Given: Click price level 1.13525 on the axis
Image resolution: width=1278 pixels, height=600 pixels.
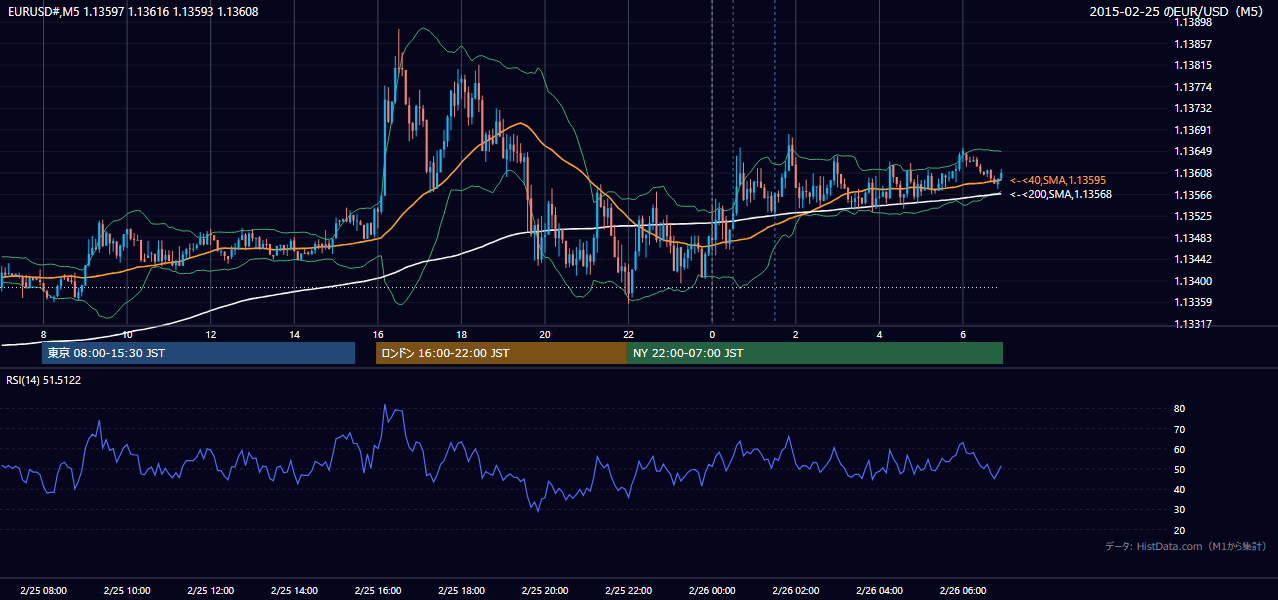Looking at the screenshot, I should point(1193,216).
